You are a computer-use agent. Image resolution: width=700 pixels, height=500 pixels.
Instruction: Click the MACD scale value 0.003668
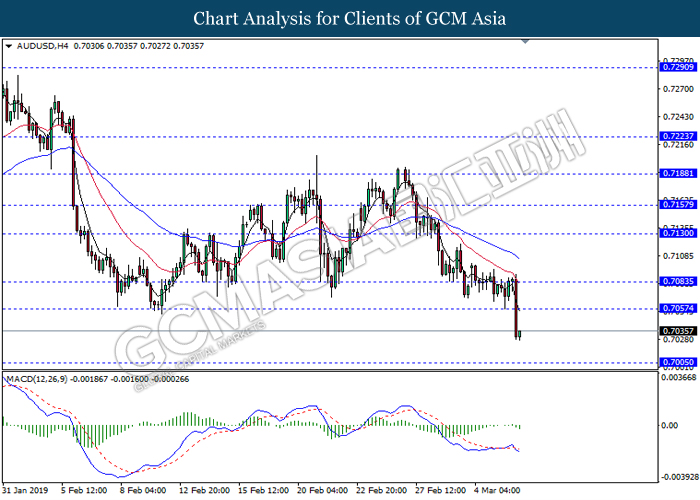[679, 378]
